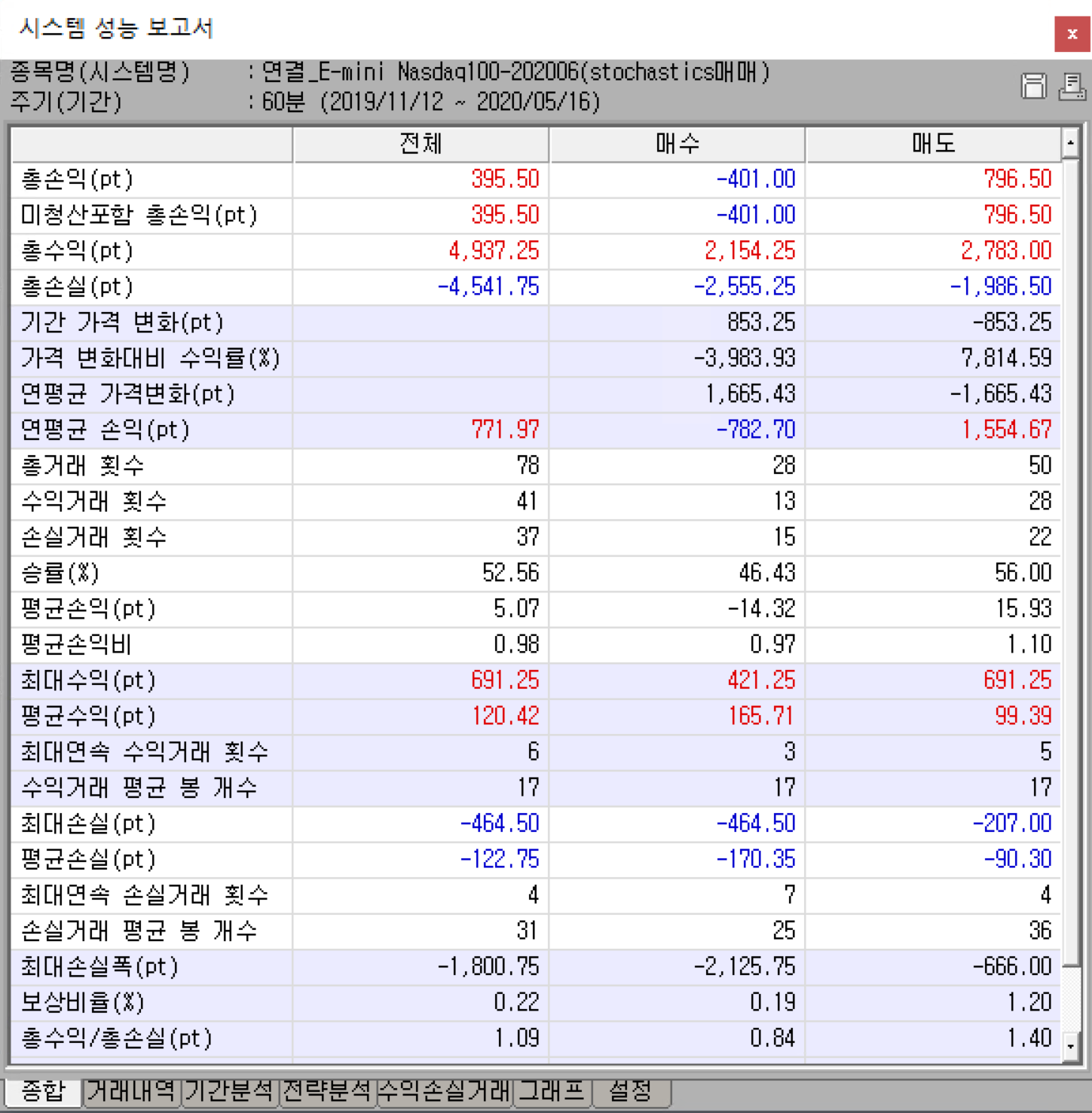Click the 총손실(pt) total value -4,541.75
Screen dimensions: 1092x1113
[488, 287]
